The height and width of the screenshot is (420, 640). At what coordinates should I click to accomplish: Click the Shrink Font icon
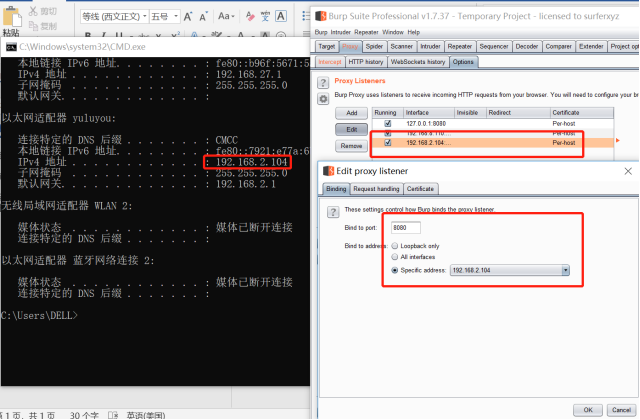tap(203, 17)
